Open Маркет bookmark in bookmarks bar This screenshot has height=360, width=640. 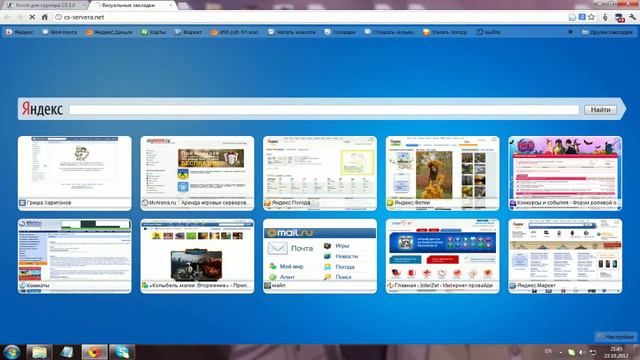[x=188, y=32]
